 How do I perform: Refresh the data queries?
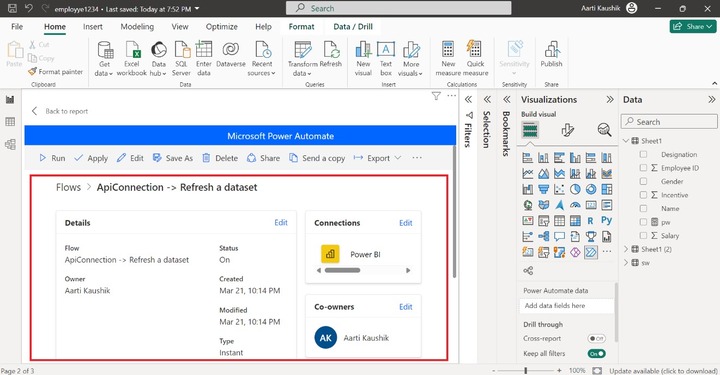[x=331, y=55]
